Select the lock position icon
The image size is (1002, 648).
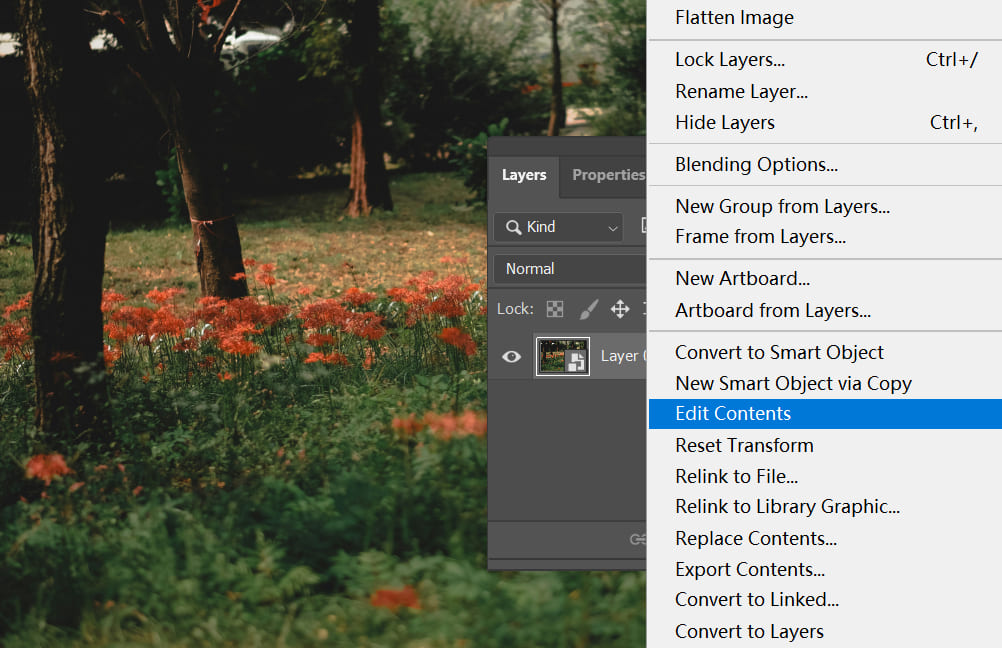pos(620,309)
